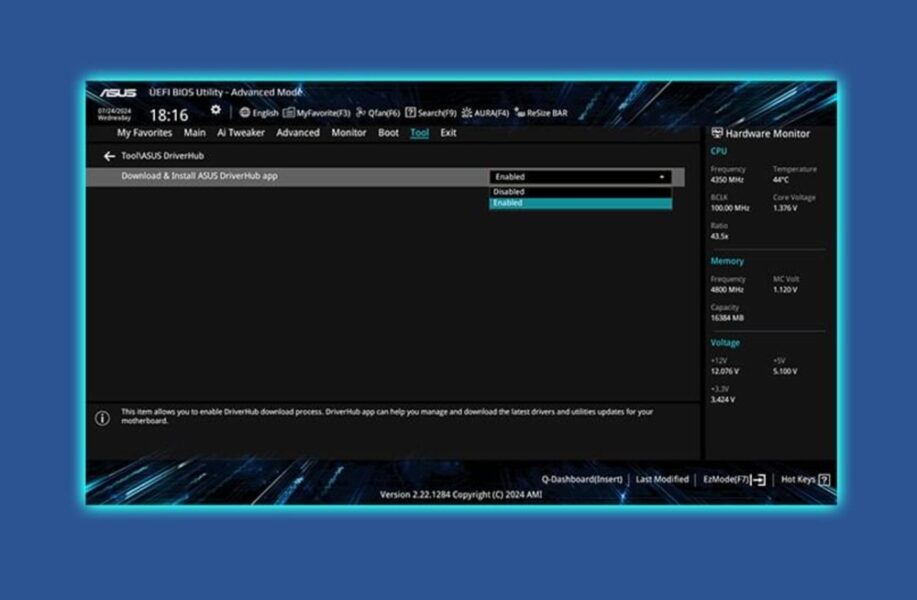
Task: Click the Version 2.22.1284 copyright text
Action: pyautogui.click(x=461, y=495)
